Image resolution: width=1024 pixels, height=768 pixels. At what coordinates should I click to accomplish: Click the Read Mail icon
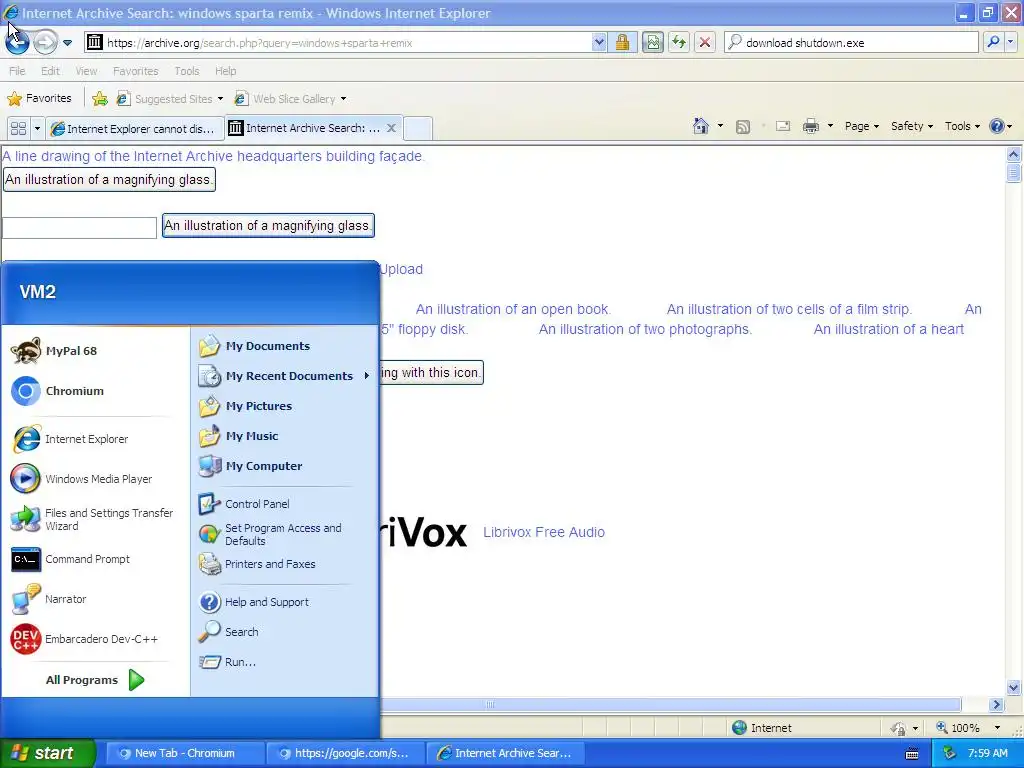point(782,126)
